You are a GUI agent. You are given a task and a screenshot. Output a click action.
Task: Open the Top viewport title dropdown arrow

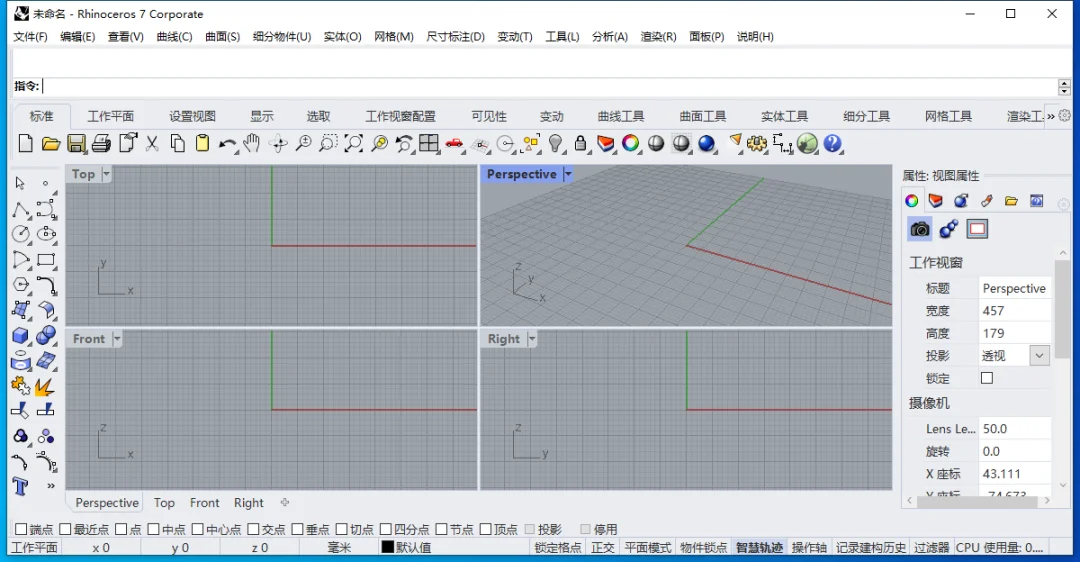(106, 174)
